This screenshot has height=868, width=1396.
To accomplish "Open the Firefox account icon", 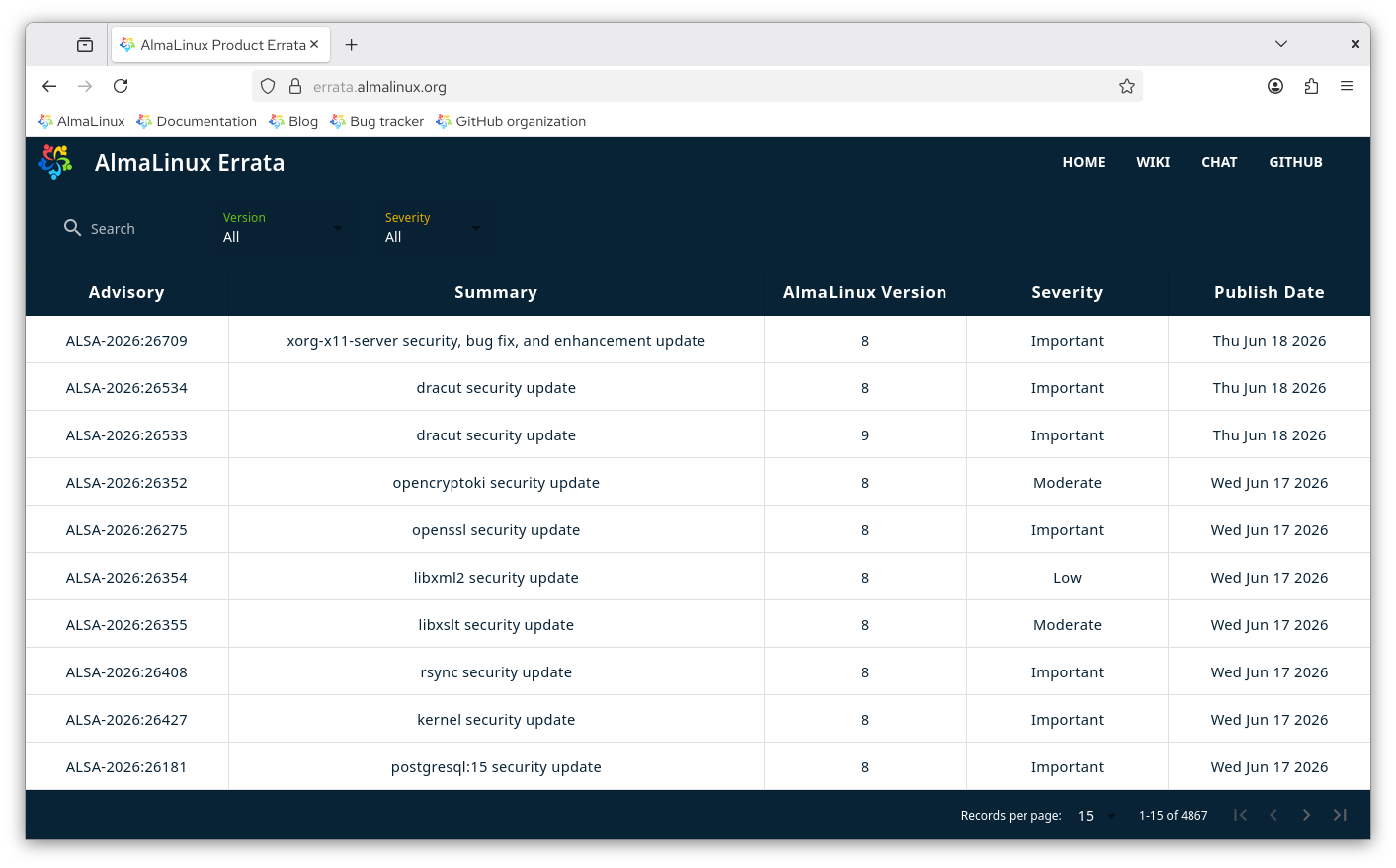I will 1275,86.
